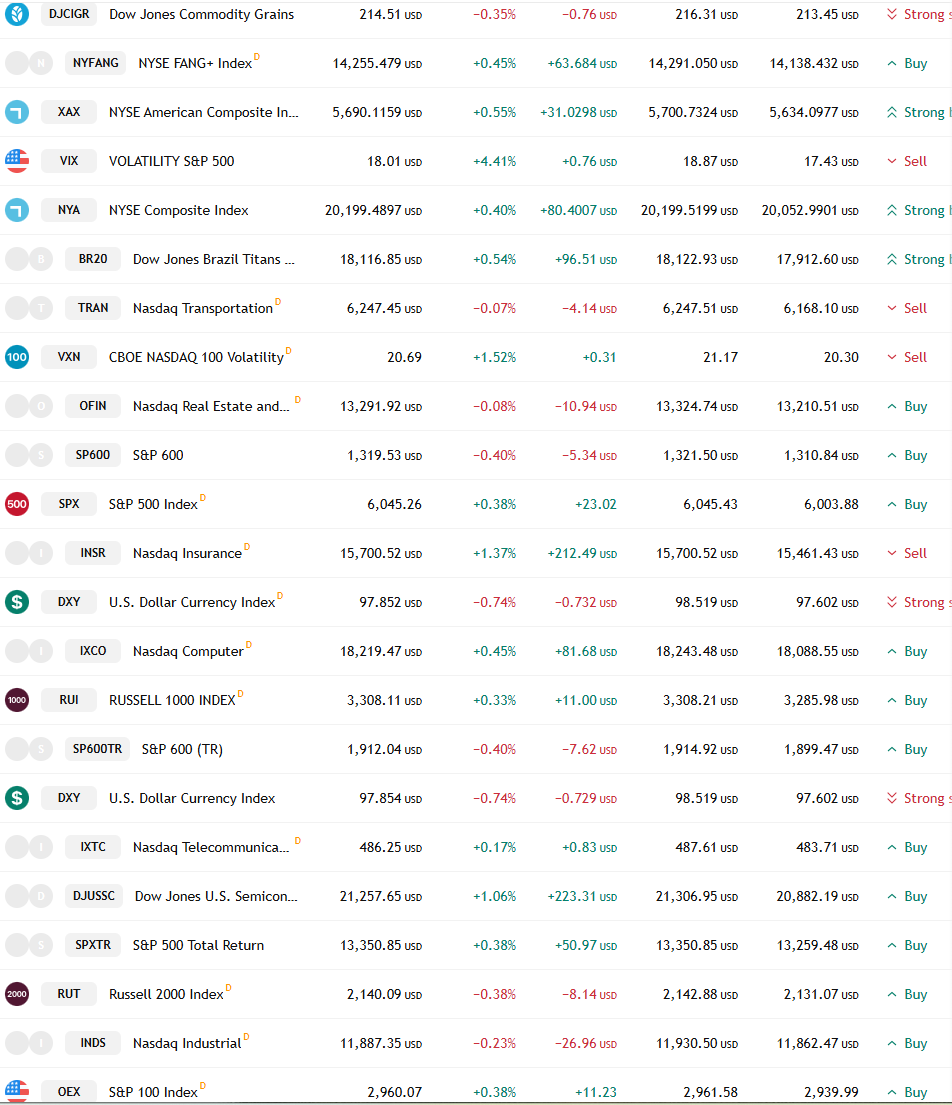
Task: Click the SPXTR placeholder logo icon
Action: [29, 945]
